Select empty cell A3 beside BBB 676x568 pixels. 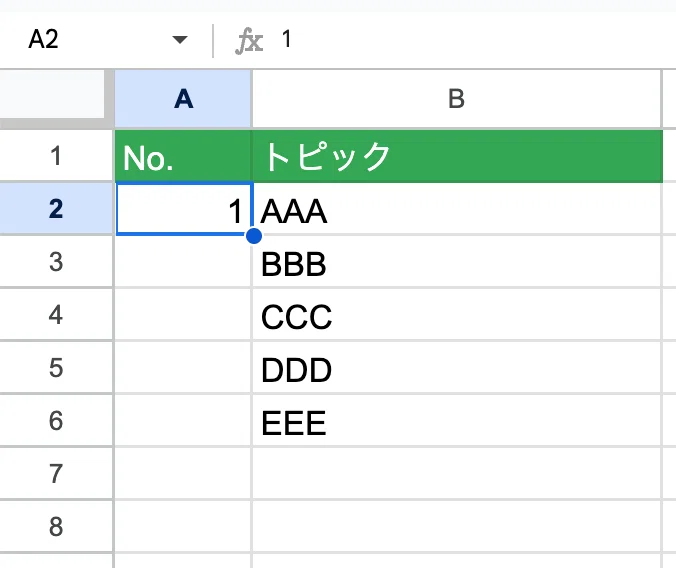[x=183, y=262]
